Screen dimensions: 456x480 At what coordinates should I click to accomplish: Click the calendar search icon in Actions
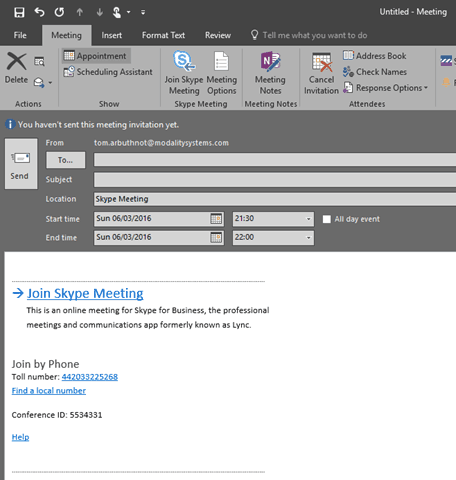[39, 61]
